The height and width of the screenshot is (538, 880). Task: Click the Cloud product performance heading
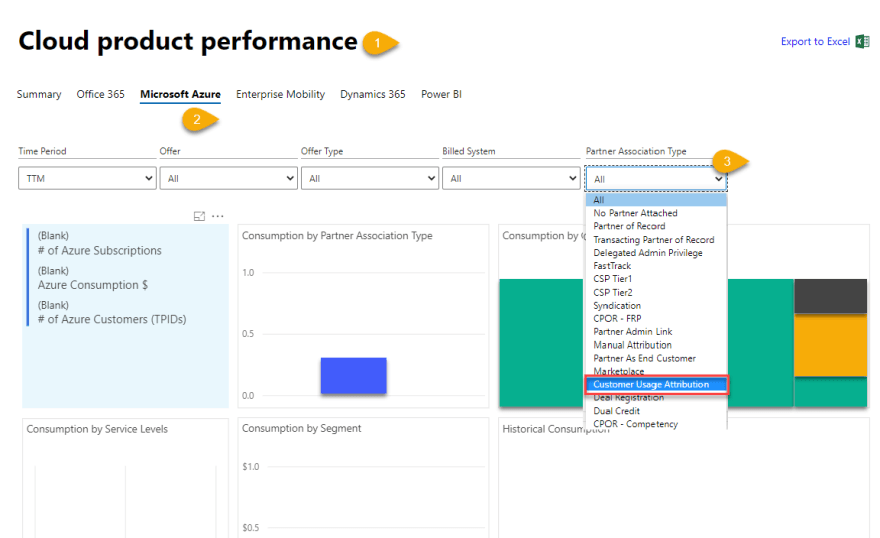point(188,42)
